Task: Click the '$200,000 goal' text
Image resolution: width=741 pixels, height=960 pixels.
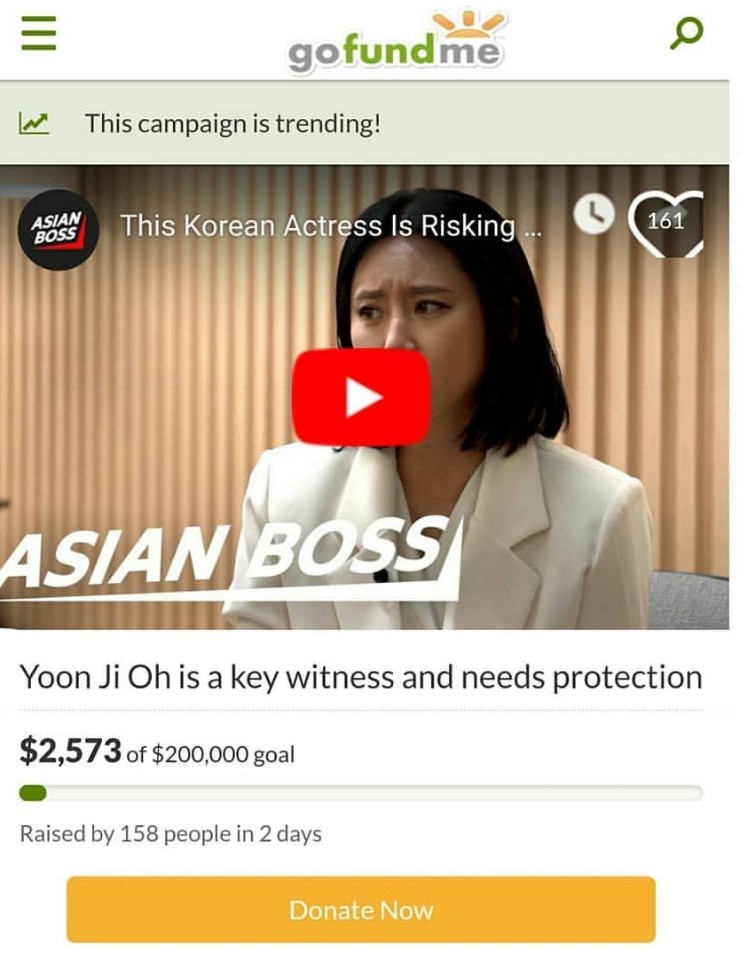Action: [223, 754]
